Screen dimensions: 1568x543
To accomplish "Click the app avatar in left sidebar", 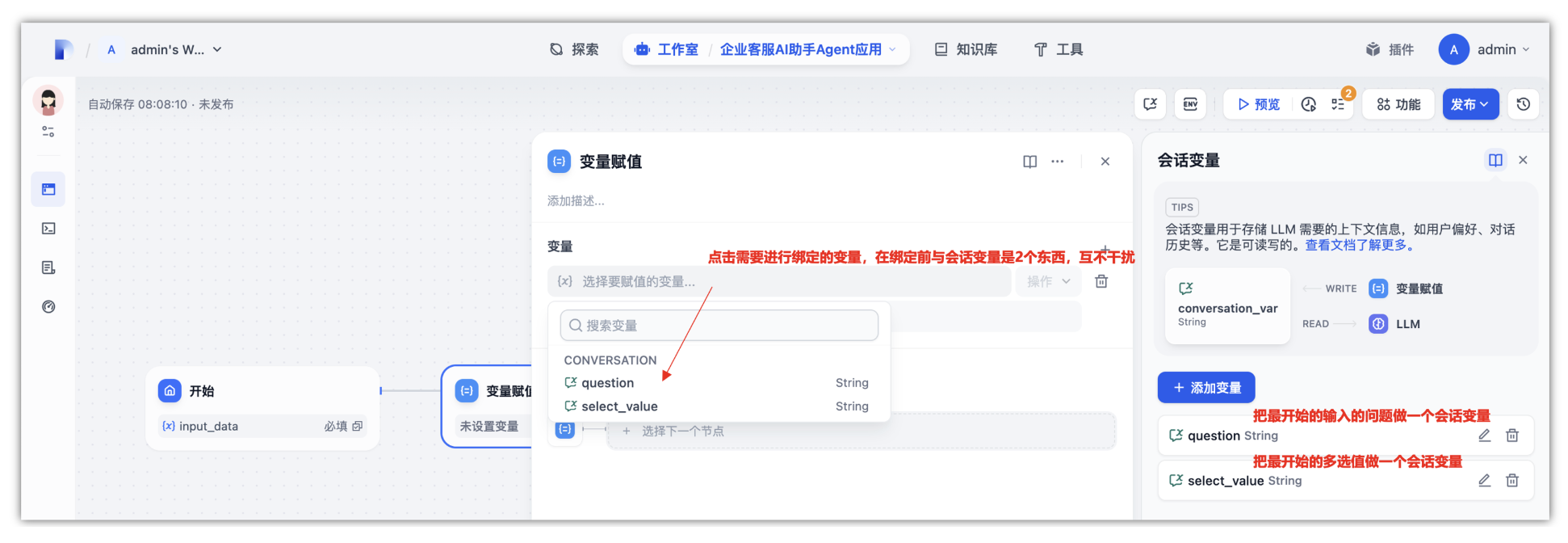I will point(48,100).
